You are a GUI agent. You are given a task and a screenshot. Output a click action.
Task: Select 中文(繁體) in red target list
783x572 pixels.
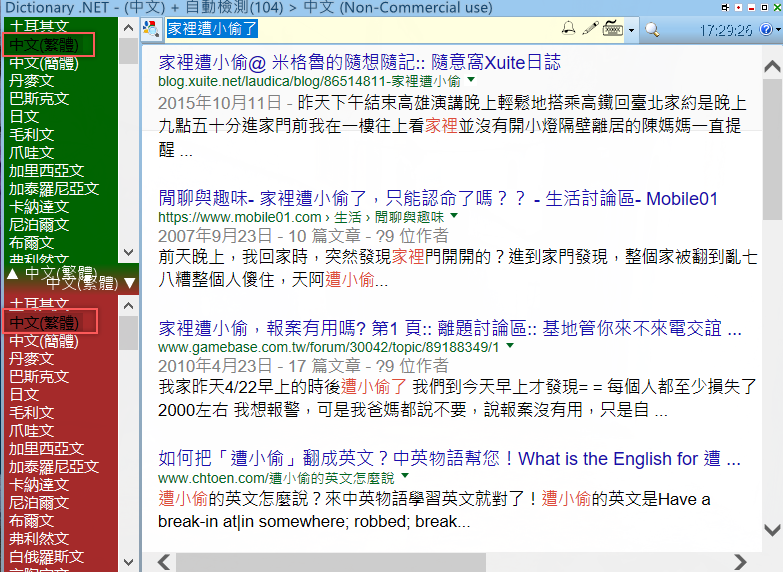(44, 323)
